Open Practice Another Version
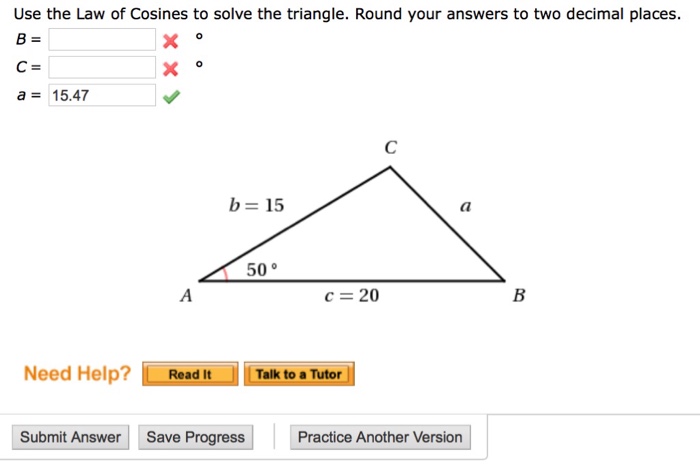Viewport: 700px width, 474px height. [x=380, y=437]
